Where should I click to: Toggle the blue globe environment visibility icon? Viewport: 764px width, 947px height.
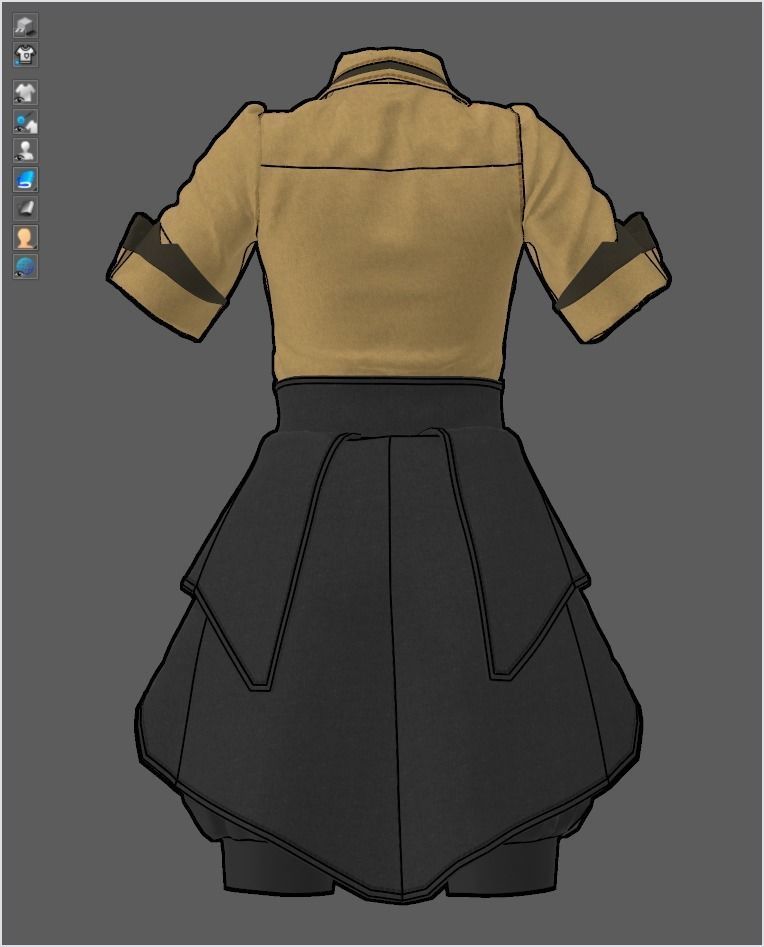click(x=25, y=266)
